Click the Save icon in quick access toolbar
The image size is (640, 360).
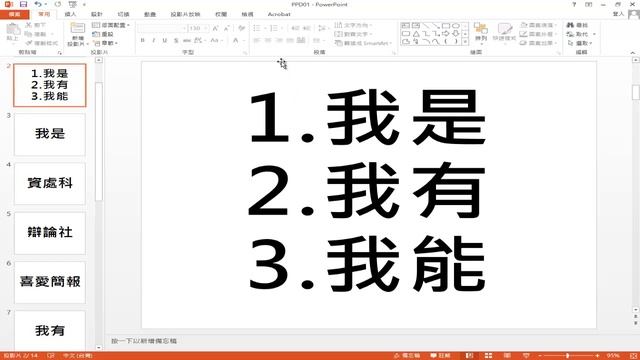click(23, 4)
